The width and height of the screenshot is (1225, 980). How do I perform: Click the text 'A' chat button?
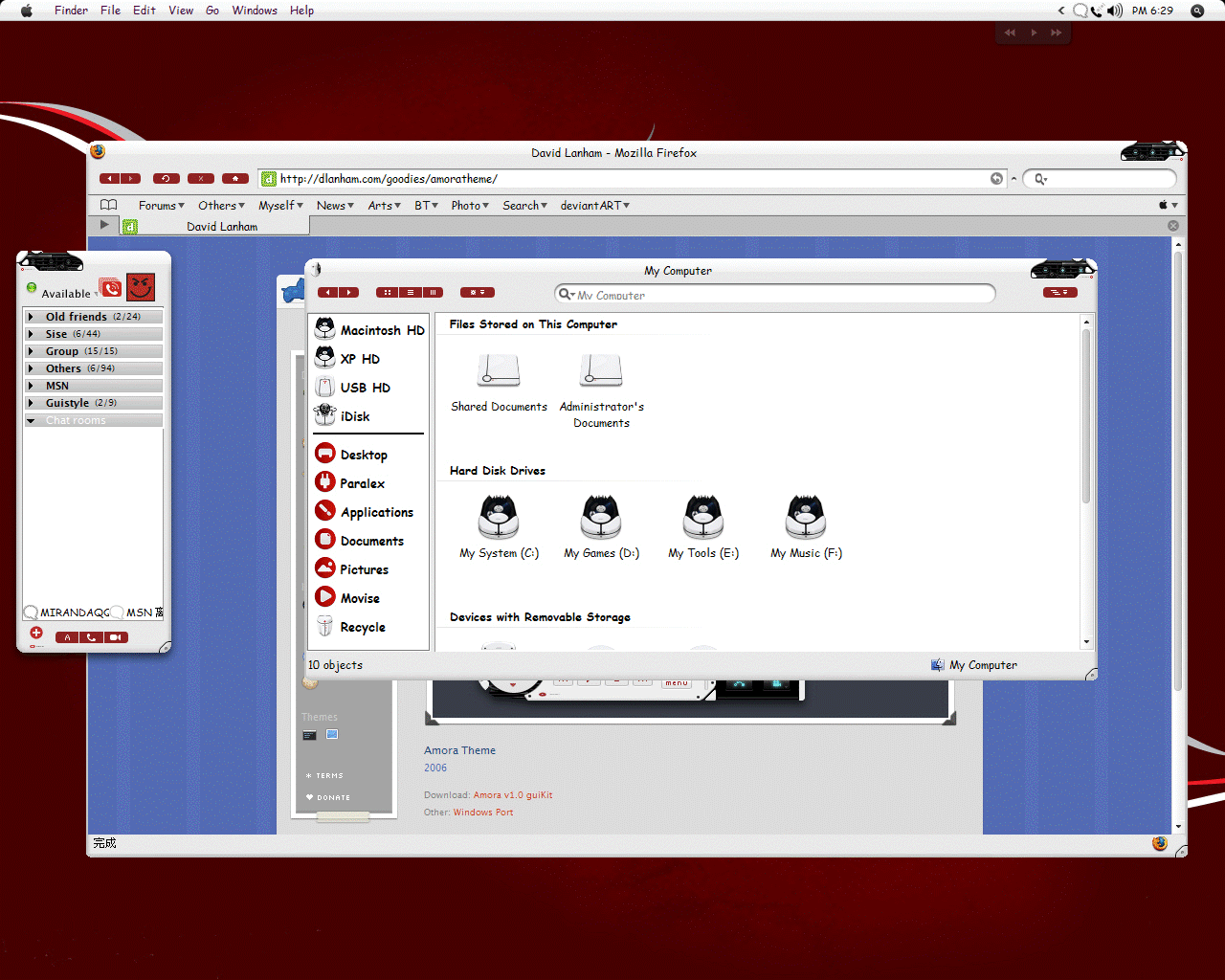(67, 637)
